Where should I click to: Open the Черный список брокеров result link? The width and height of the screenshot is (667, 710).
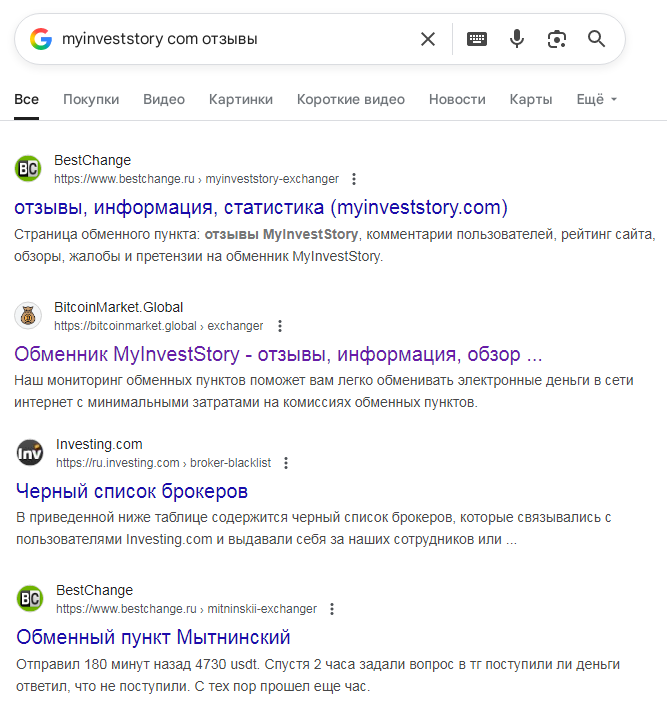(x=132, y=491)
